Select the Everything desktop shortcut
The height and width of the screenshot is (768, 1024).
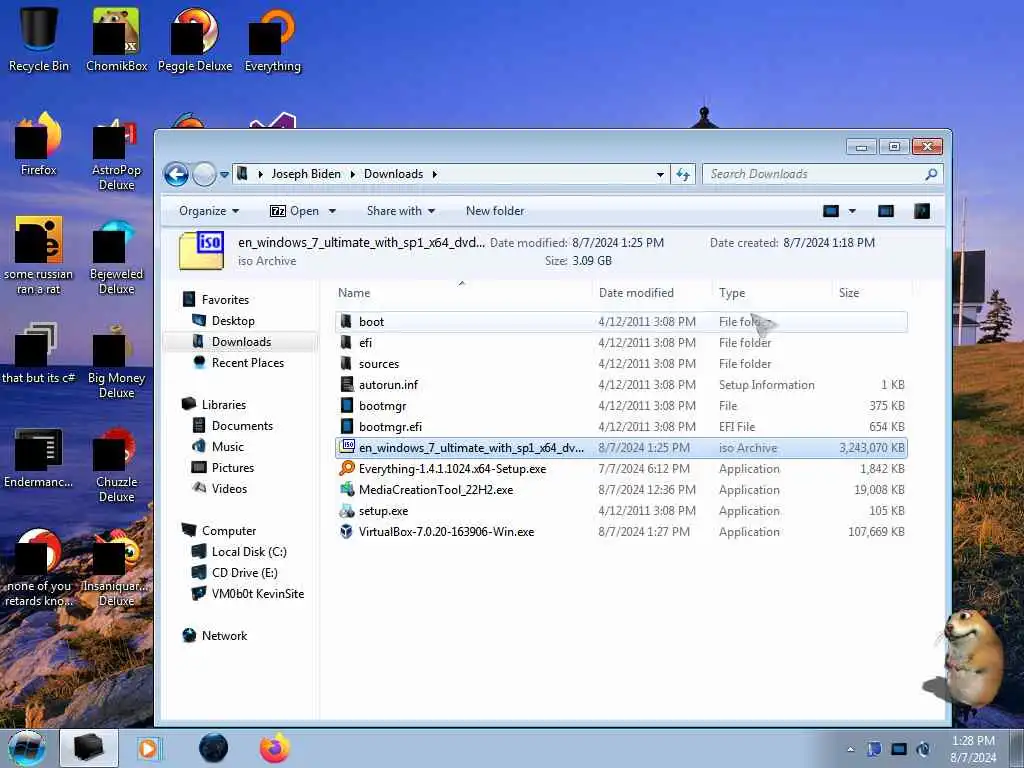click(272, 40)
